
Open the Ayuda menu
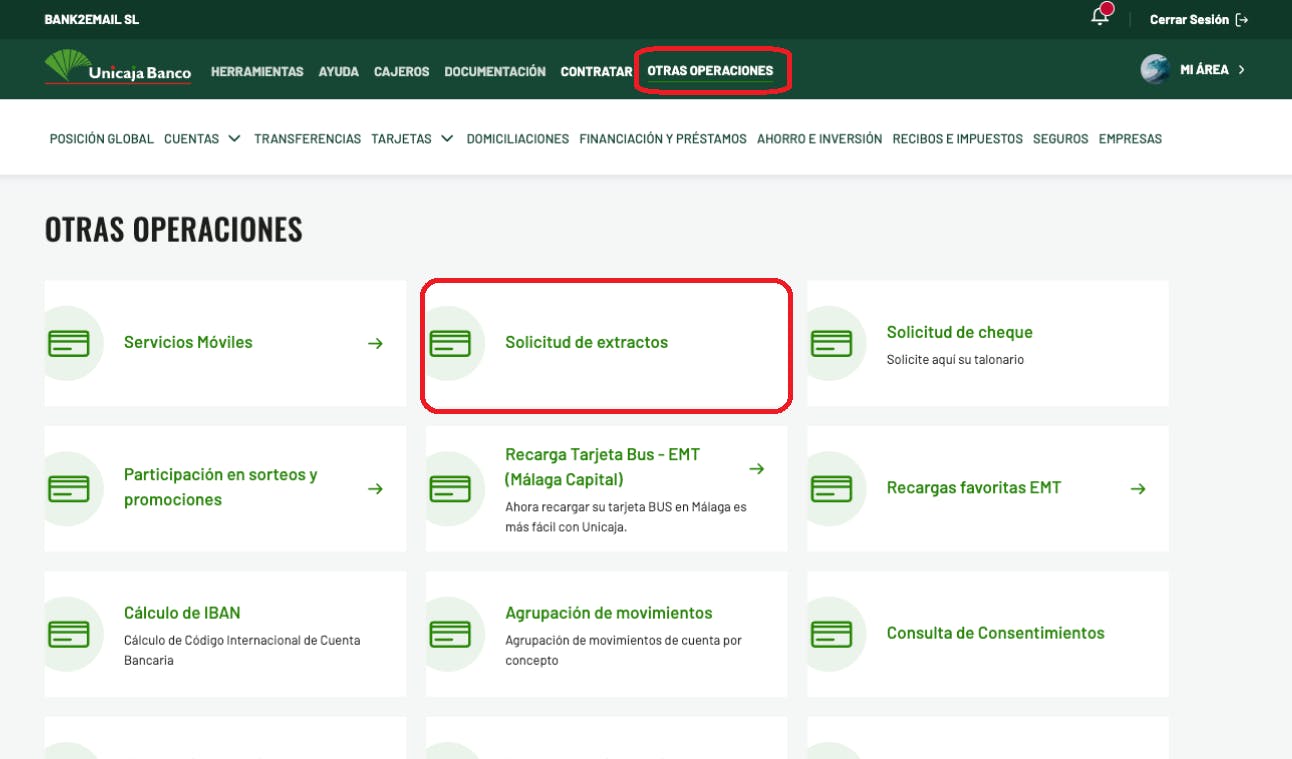[339, 72]
